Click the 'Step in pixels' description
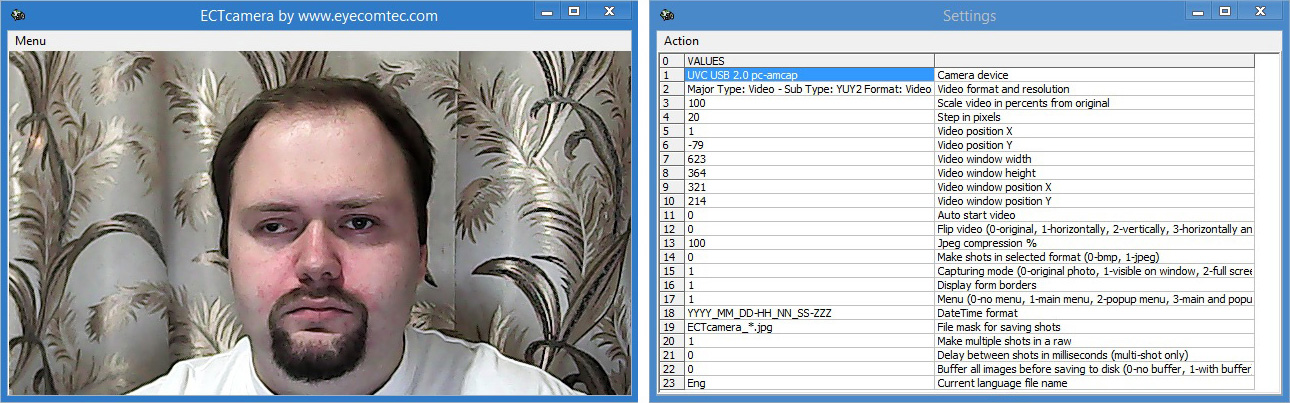This screenshot has height=403, width=1290. pyautogui.click(x=1094, y=117)
